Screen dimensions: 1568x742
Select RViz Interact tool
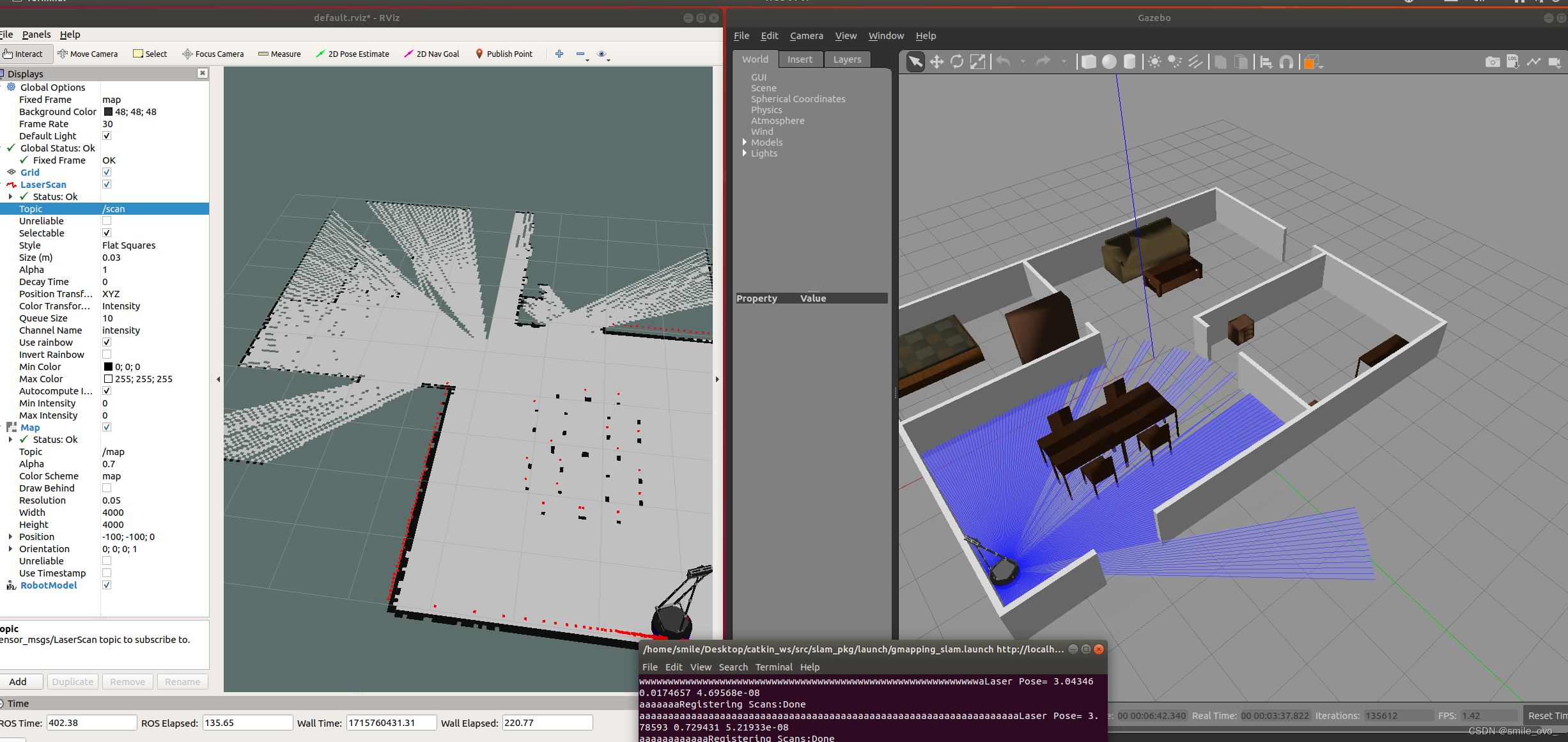[23, 54]
